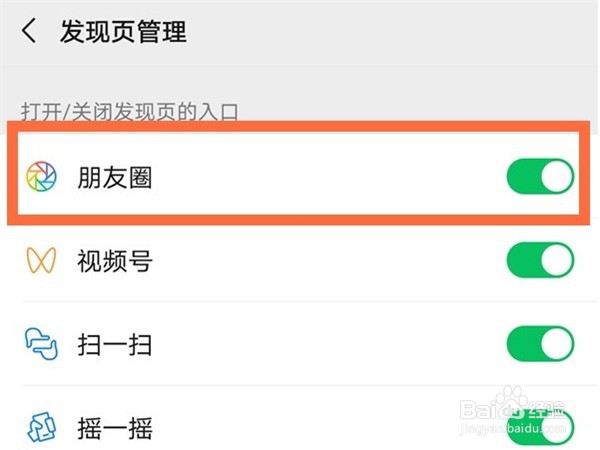600x450 pixels.
Task: Click the Baidu text in the watermark
Action: [x=492, y=409]
